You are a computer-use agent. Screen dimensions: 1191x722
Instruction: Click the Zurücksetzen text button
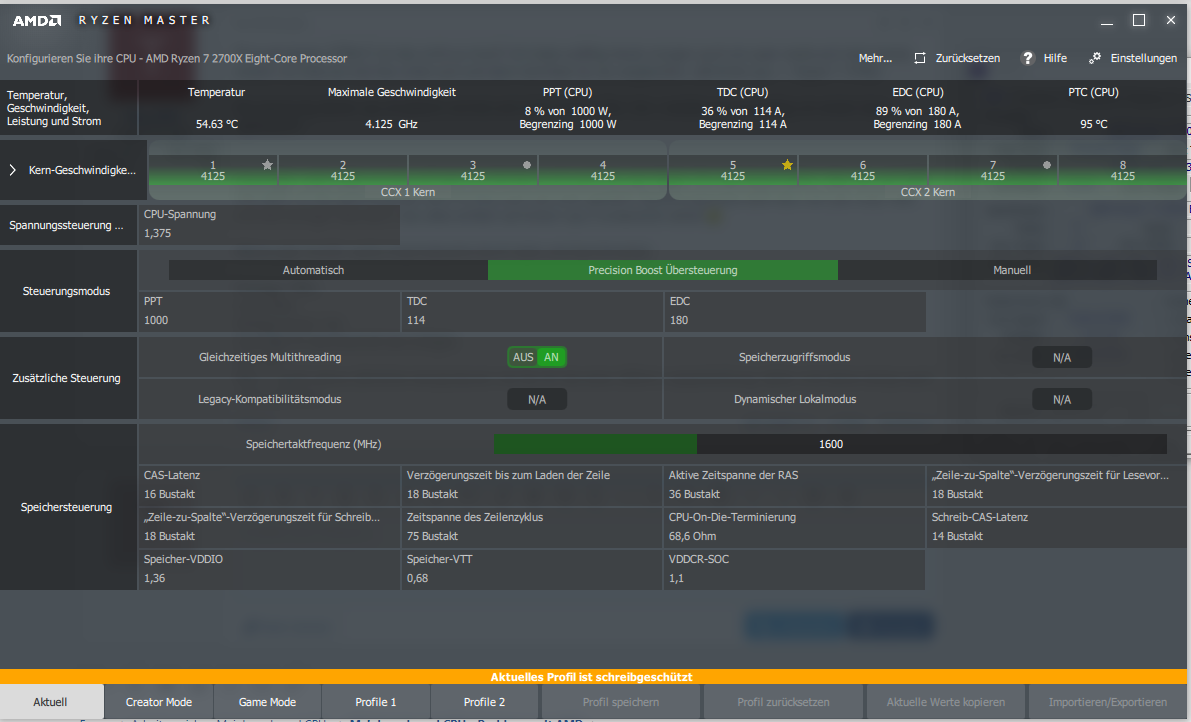click(968, 58)
